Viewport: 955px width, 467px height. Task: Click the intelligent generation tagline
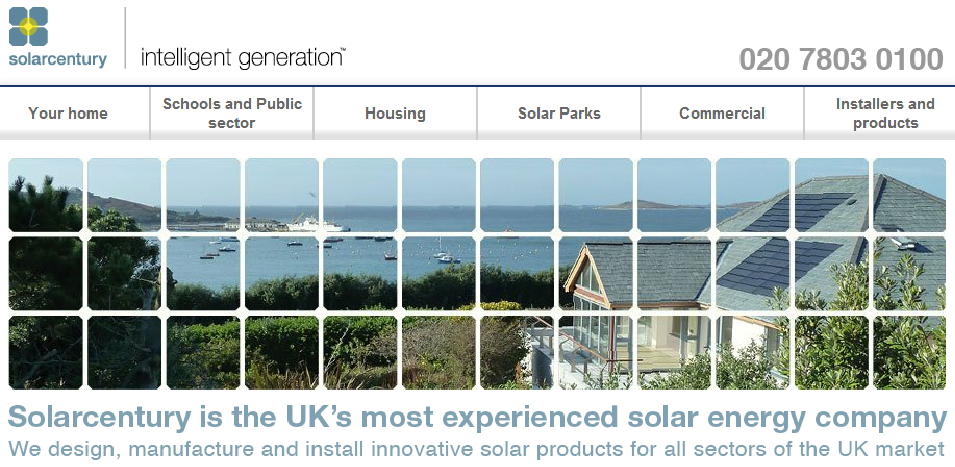coord(243,57)
